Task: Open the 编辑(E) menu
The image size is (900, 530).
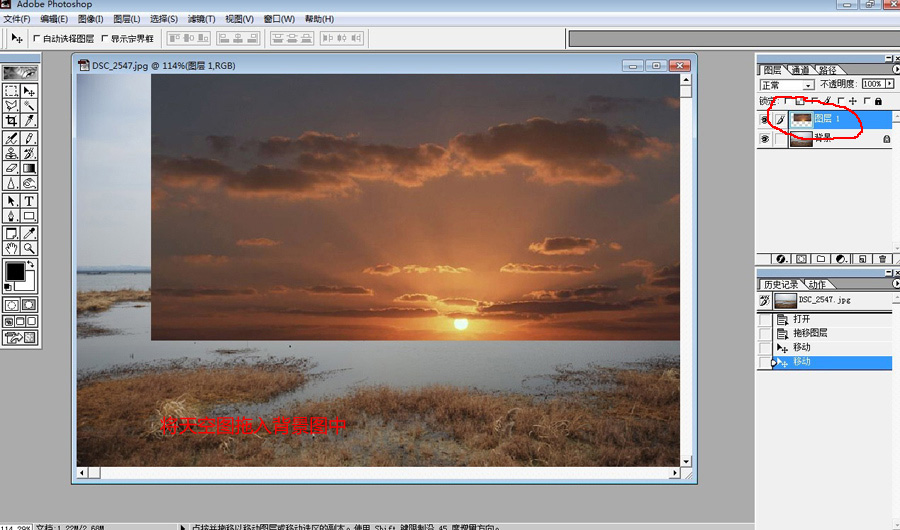Action: click(x=54, y=19)
